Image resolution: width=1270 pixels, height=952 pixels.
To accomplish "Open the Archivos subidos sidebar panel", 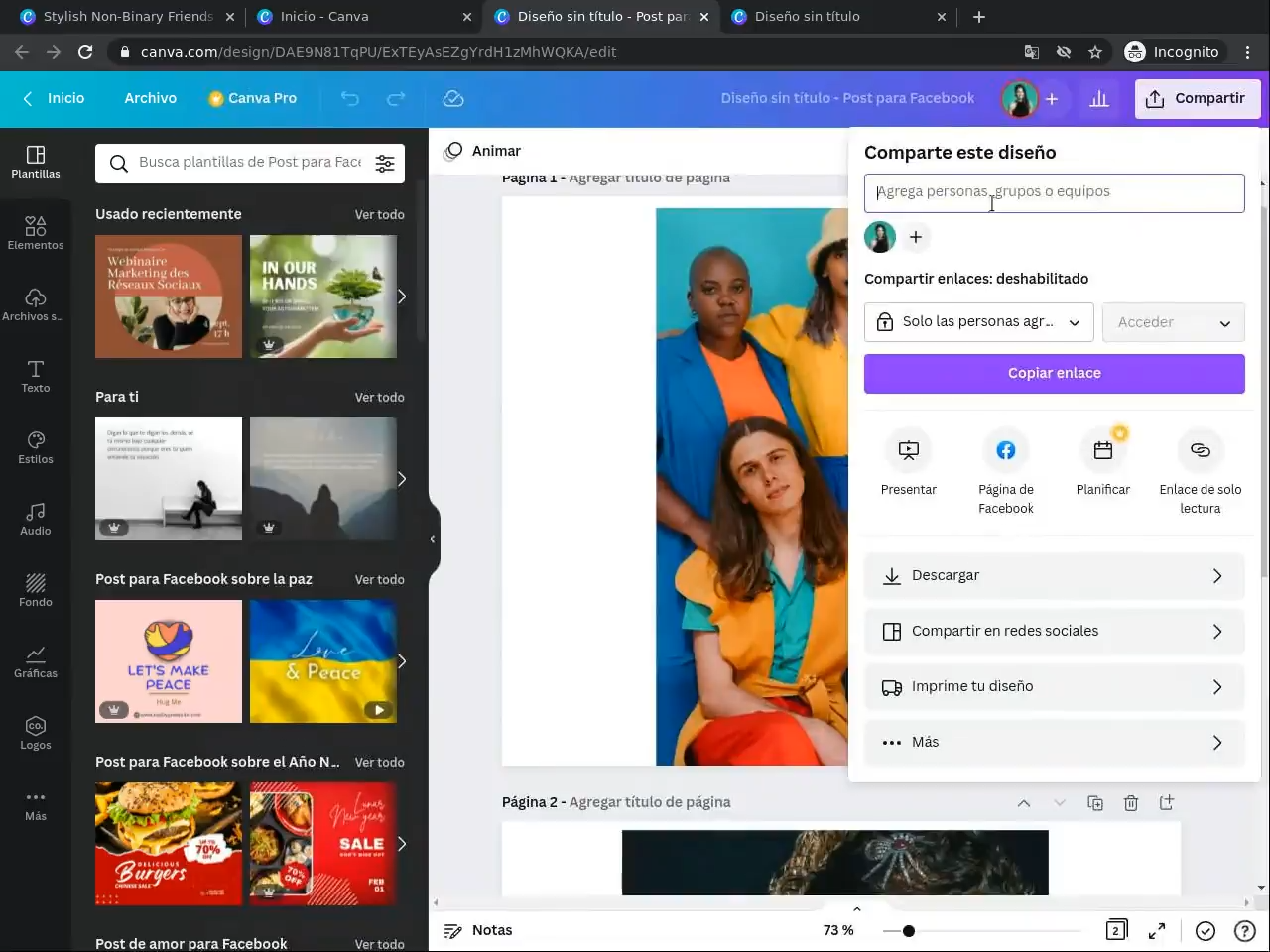I will click(36, 304).
